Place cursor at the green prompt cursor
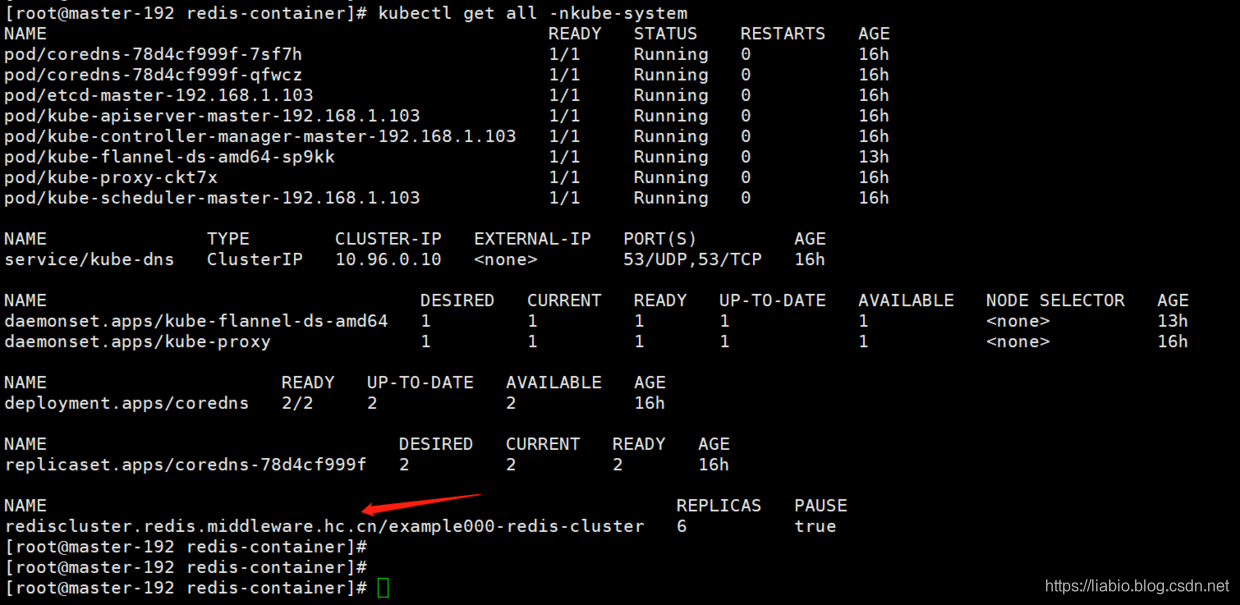 (384, 588)
